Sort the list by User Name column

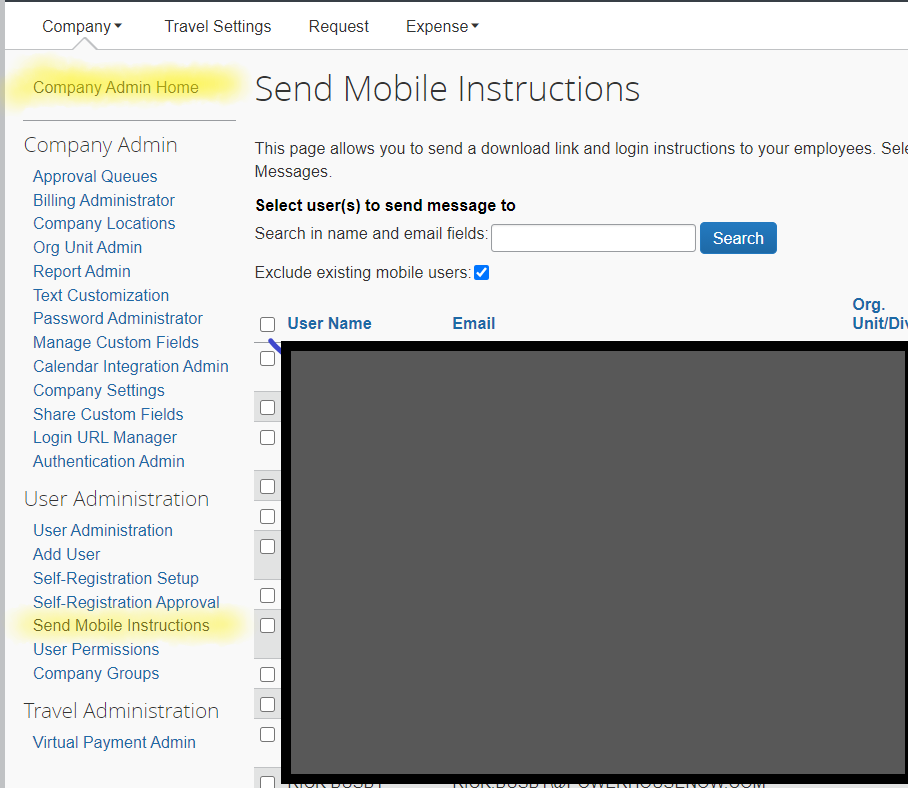coord(329,323)
